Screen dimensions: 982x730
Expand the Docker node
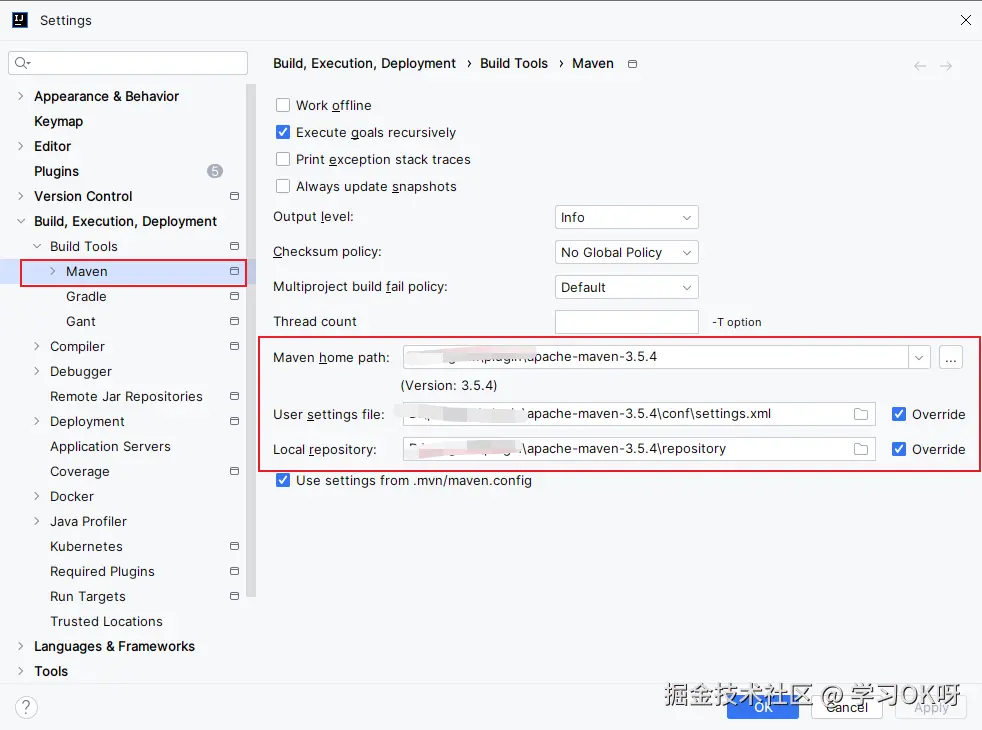pyautogui.click(x=37, y=496)
